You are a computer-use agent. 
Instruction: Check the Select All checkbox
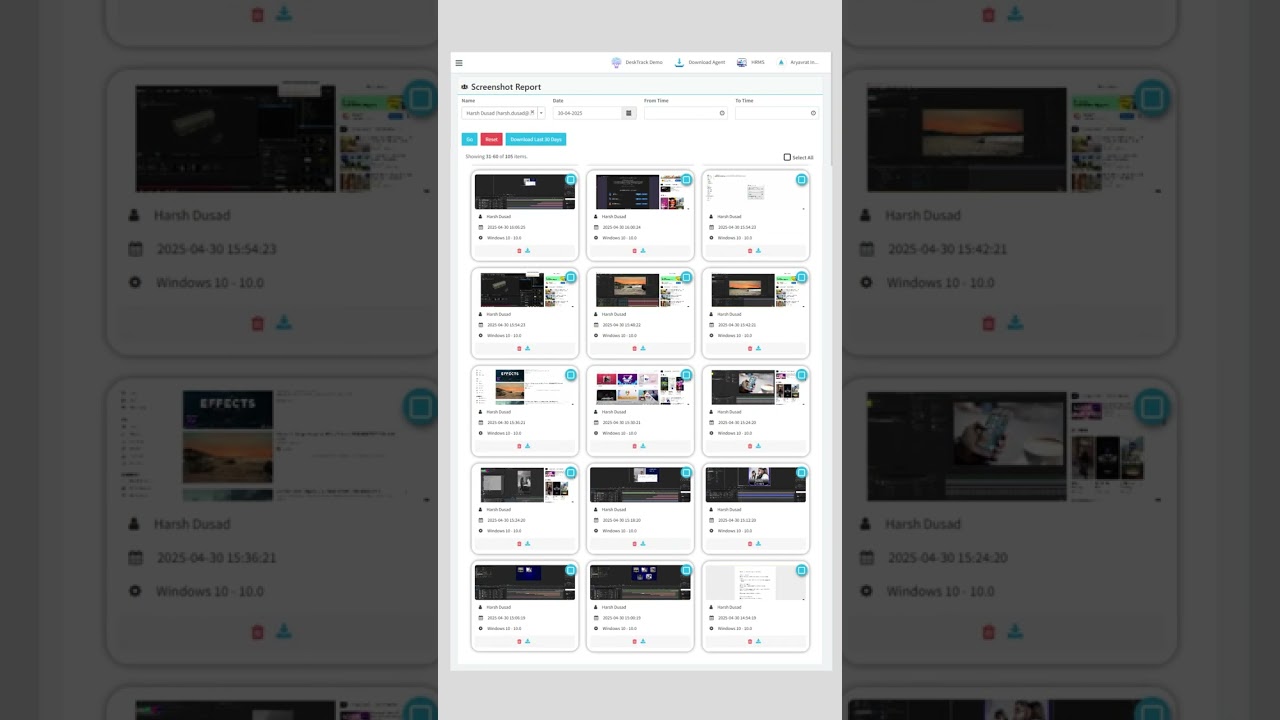[787, 157]
